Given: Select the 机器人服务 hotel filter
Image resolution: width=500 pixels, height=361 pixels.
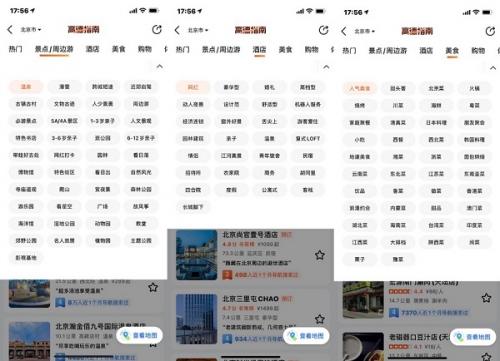Looking at the screenshot, I should coord(308,104).
